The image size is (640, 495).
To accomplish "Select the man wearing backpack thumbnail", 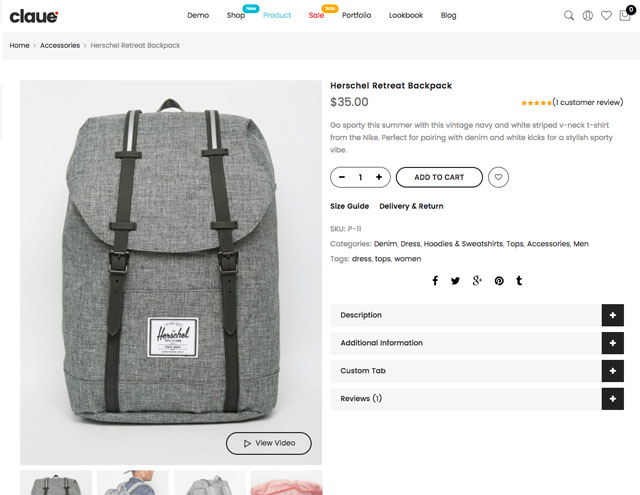I will 133,482.
